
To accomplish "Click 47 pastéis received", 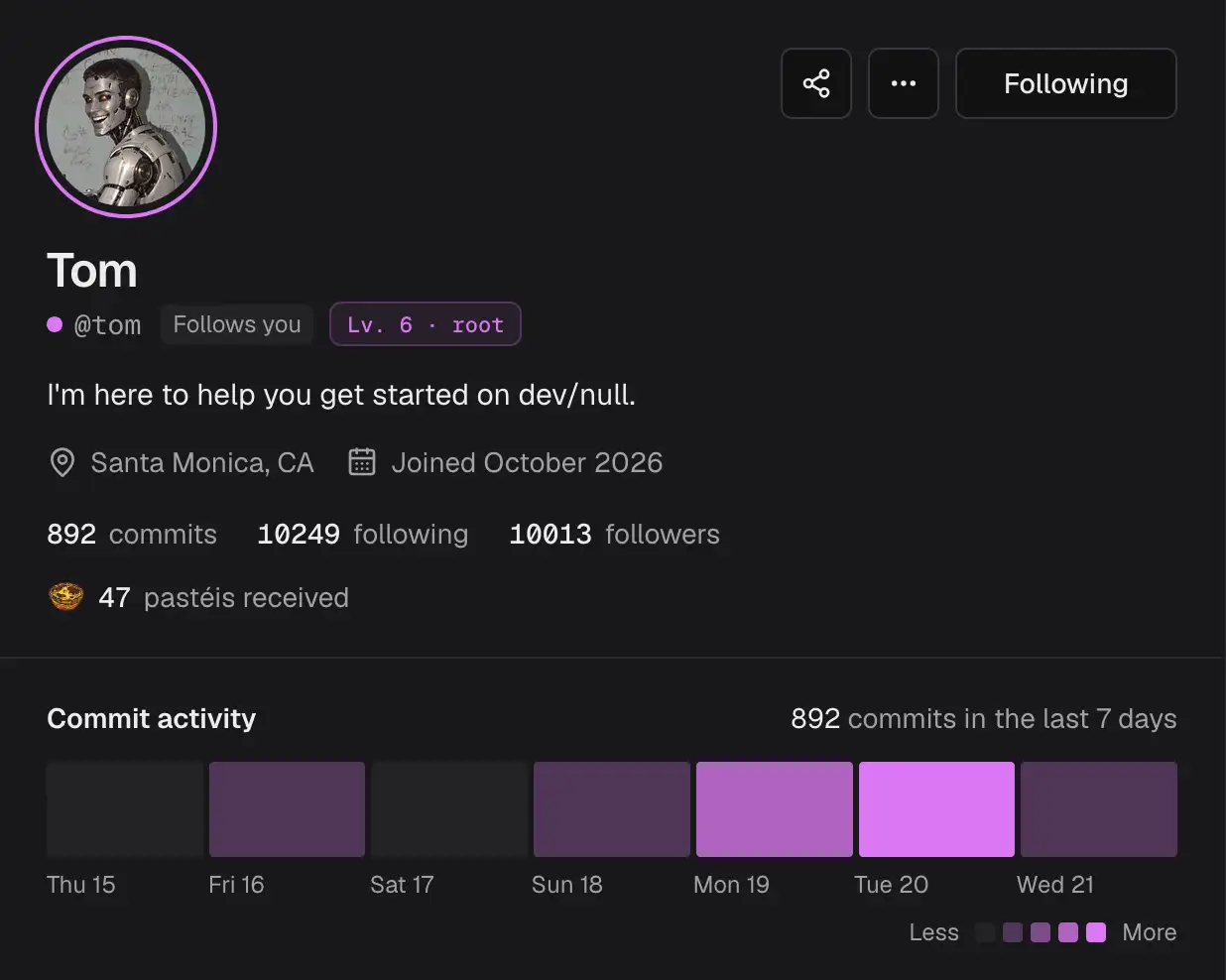I will (x=224, y=598).
